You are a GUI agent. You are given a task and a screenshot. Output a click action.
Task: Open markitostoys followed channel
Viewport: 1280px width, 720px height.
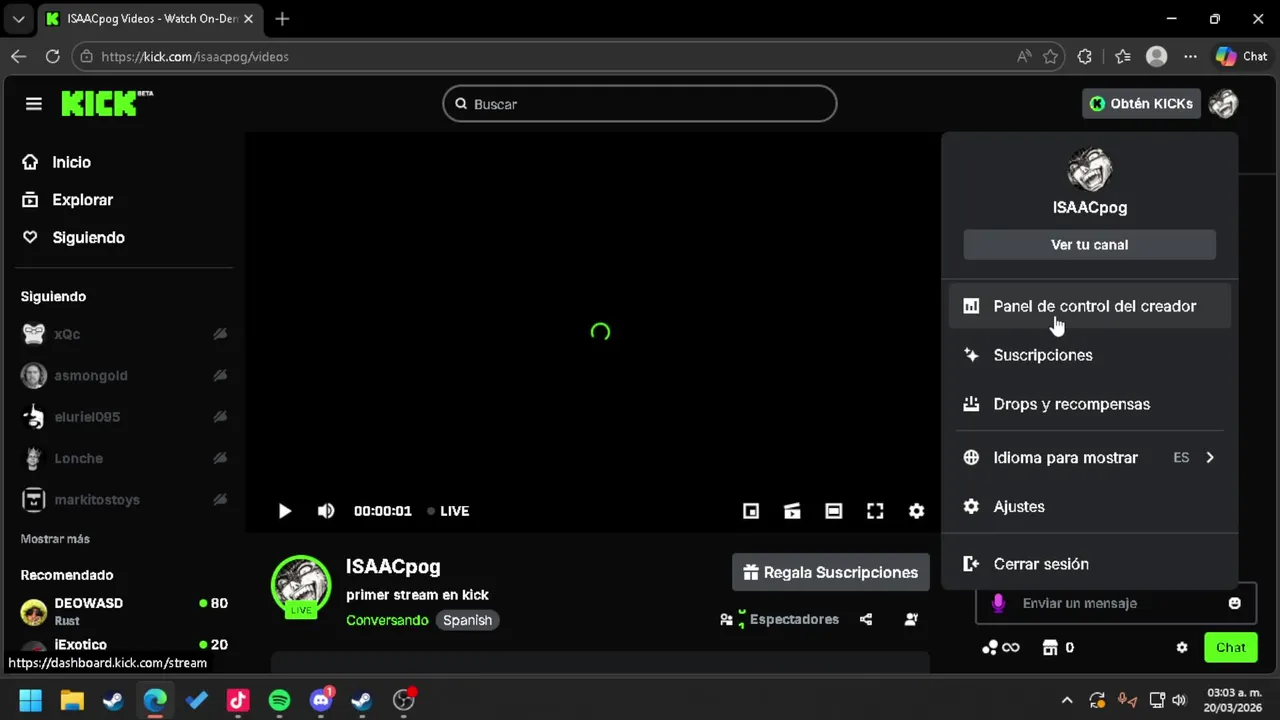point(124,500)
